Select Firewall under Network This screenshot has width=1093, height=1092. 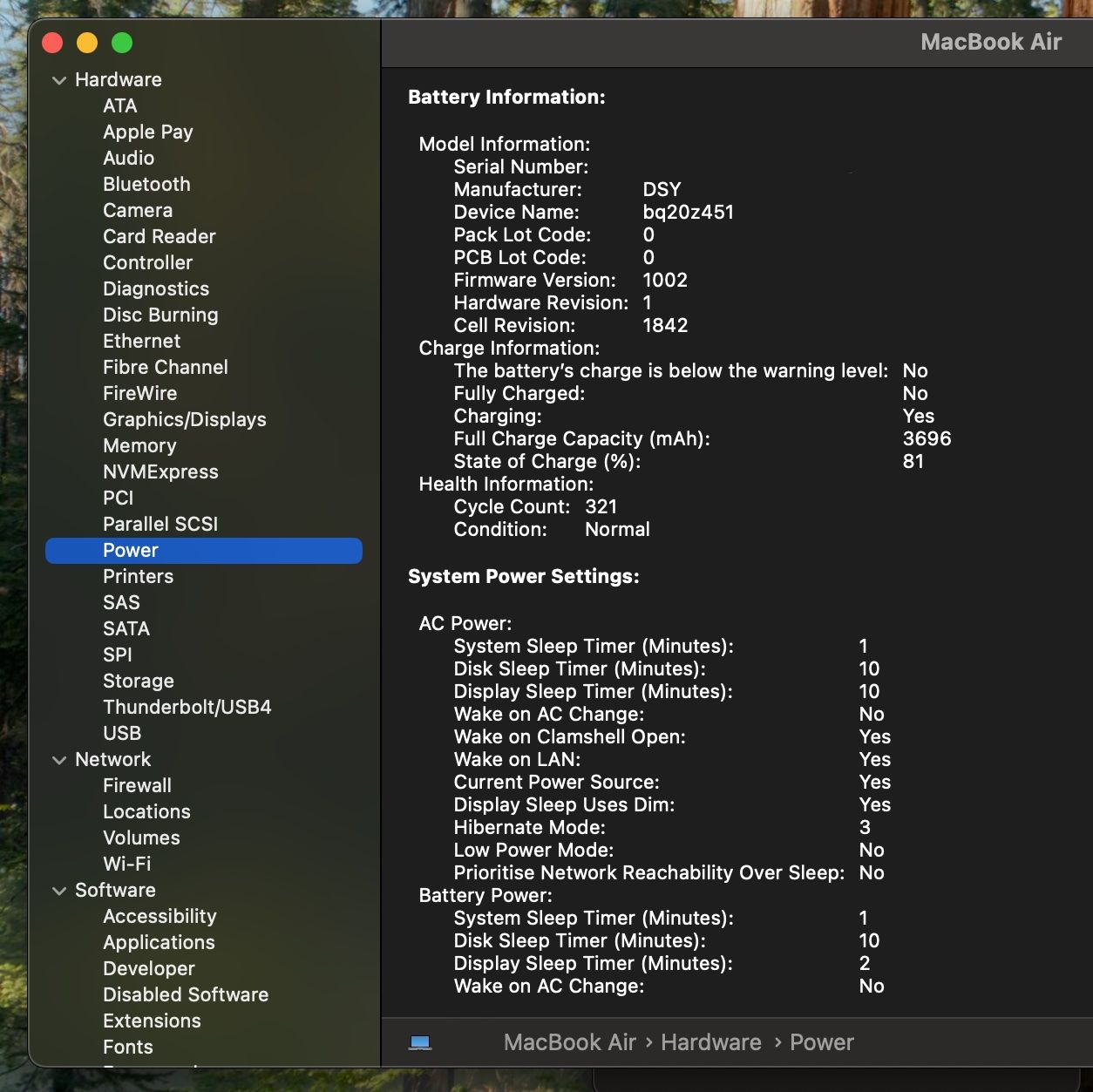coord(138,786)
